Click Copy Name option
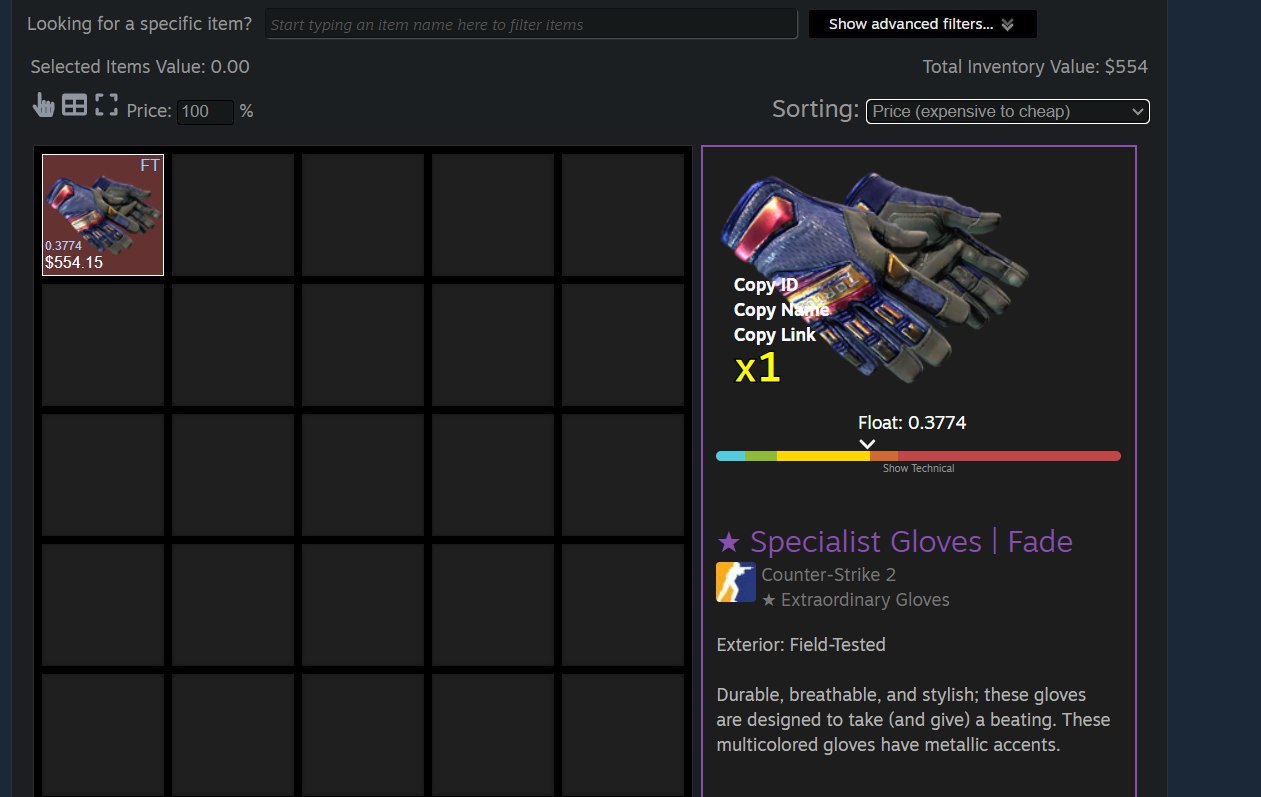1261x797 pixels. click(x=781, y=310)
